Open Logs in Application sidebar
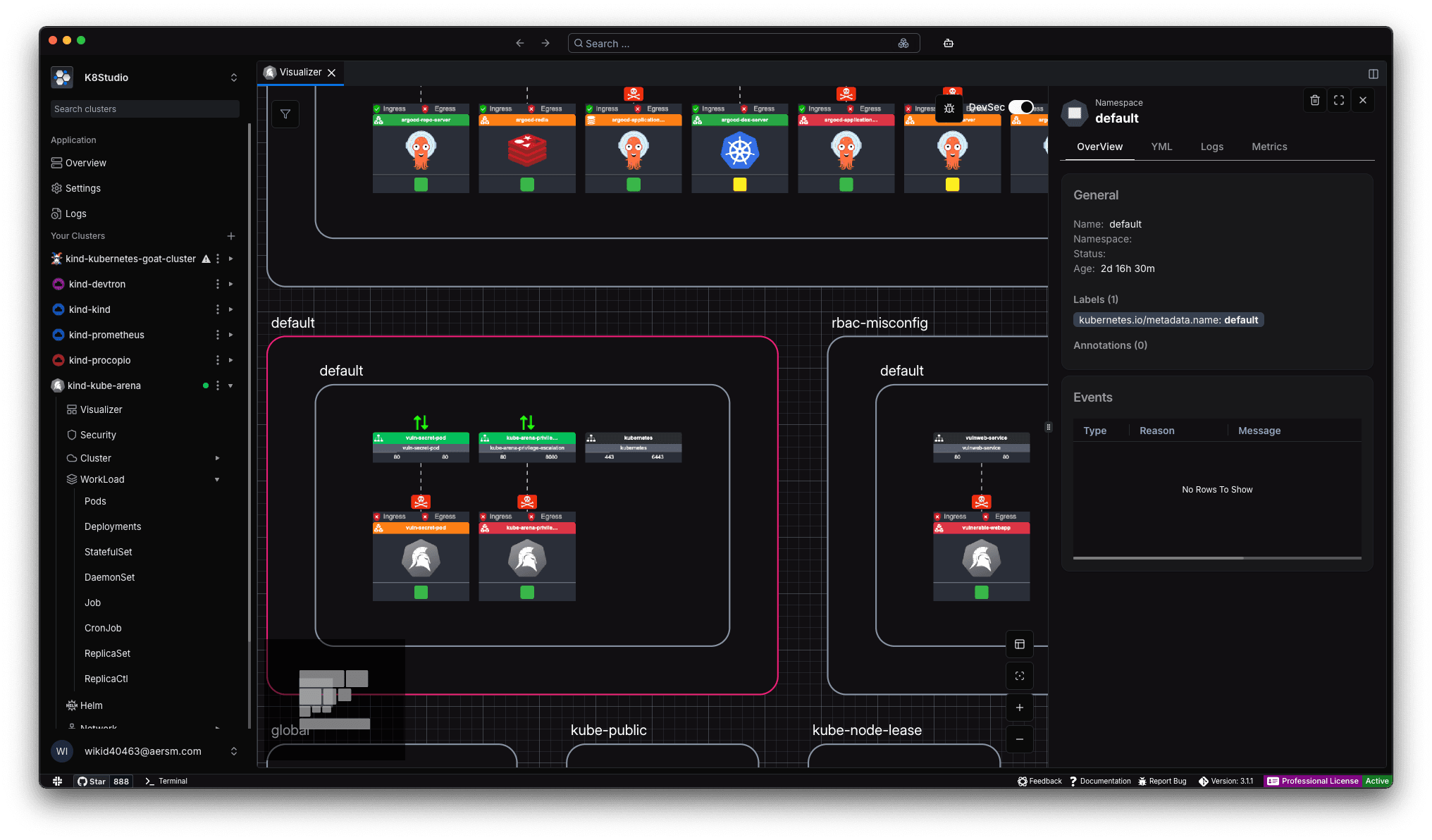Image resolution: width=1432 pixels, height=840 pixels. [69, 214]
